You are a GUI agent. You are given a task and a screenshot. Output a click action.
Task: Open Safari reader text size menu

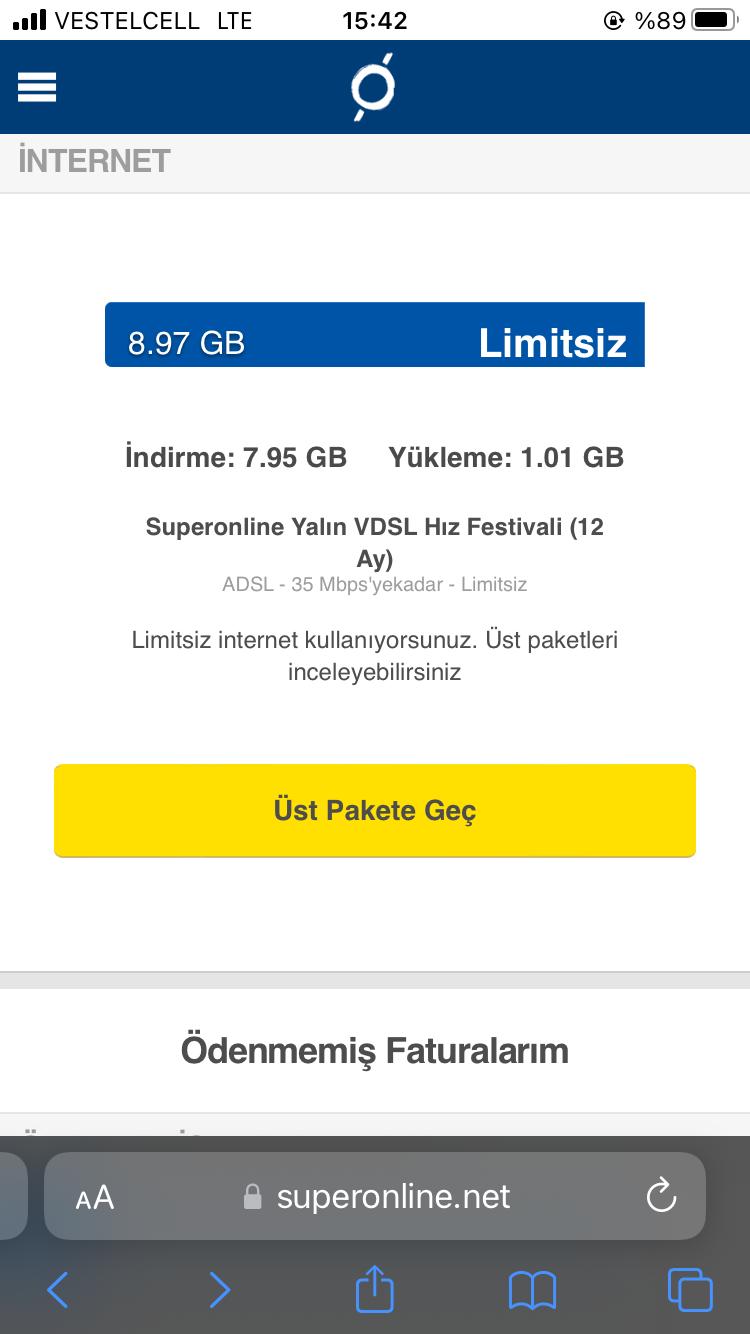(95, 1197)
